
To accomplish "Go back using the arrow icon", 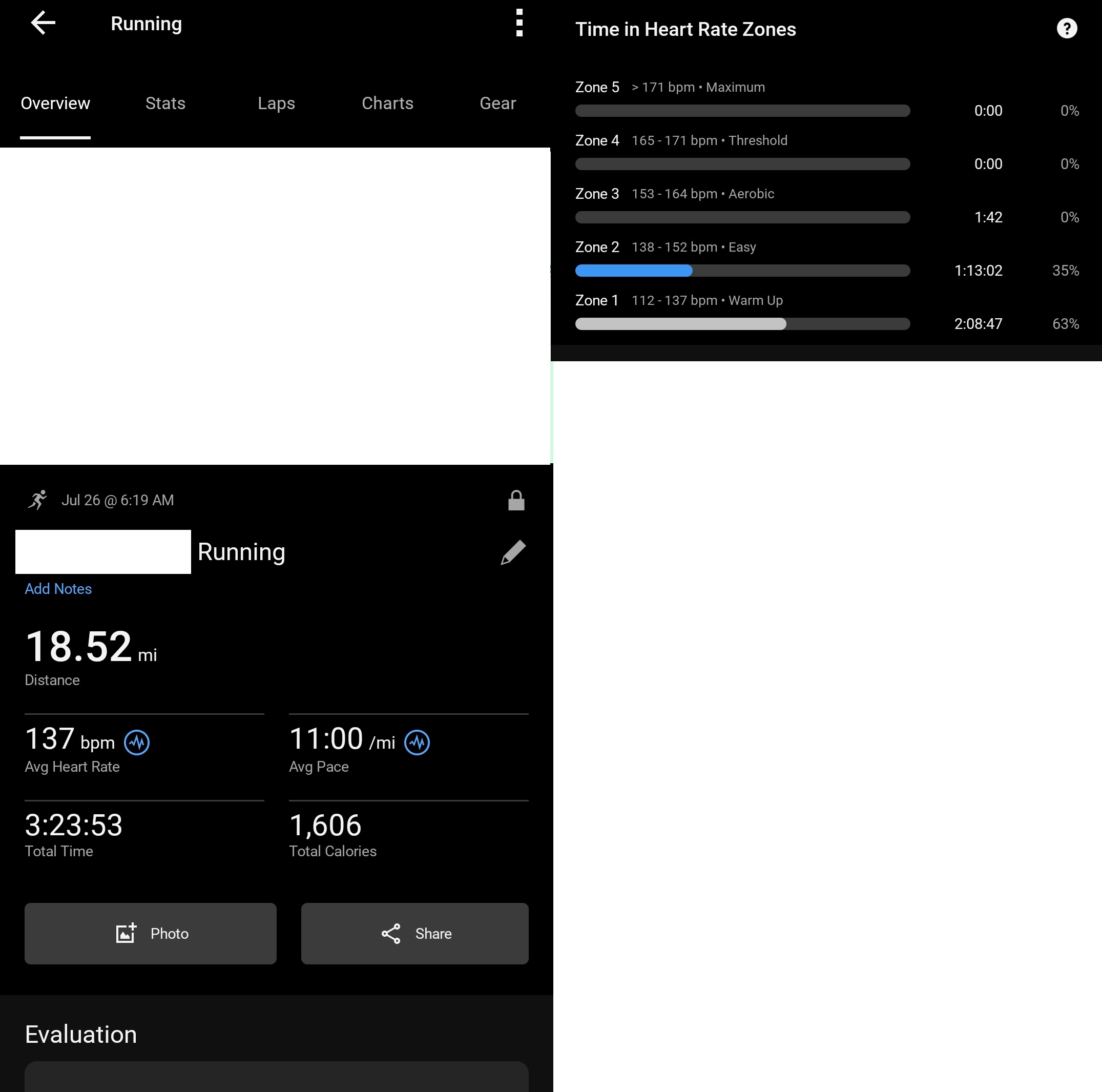I will point(44,24).
